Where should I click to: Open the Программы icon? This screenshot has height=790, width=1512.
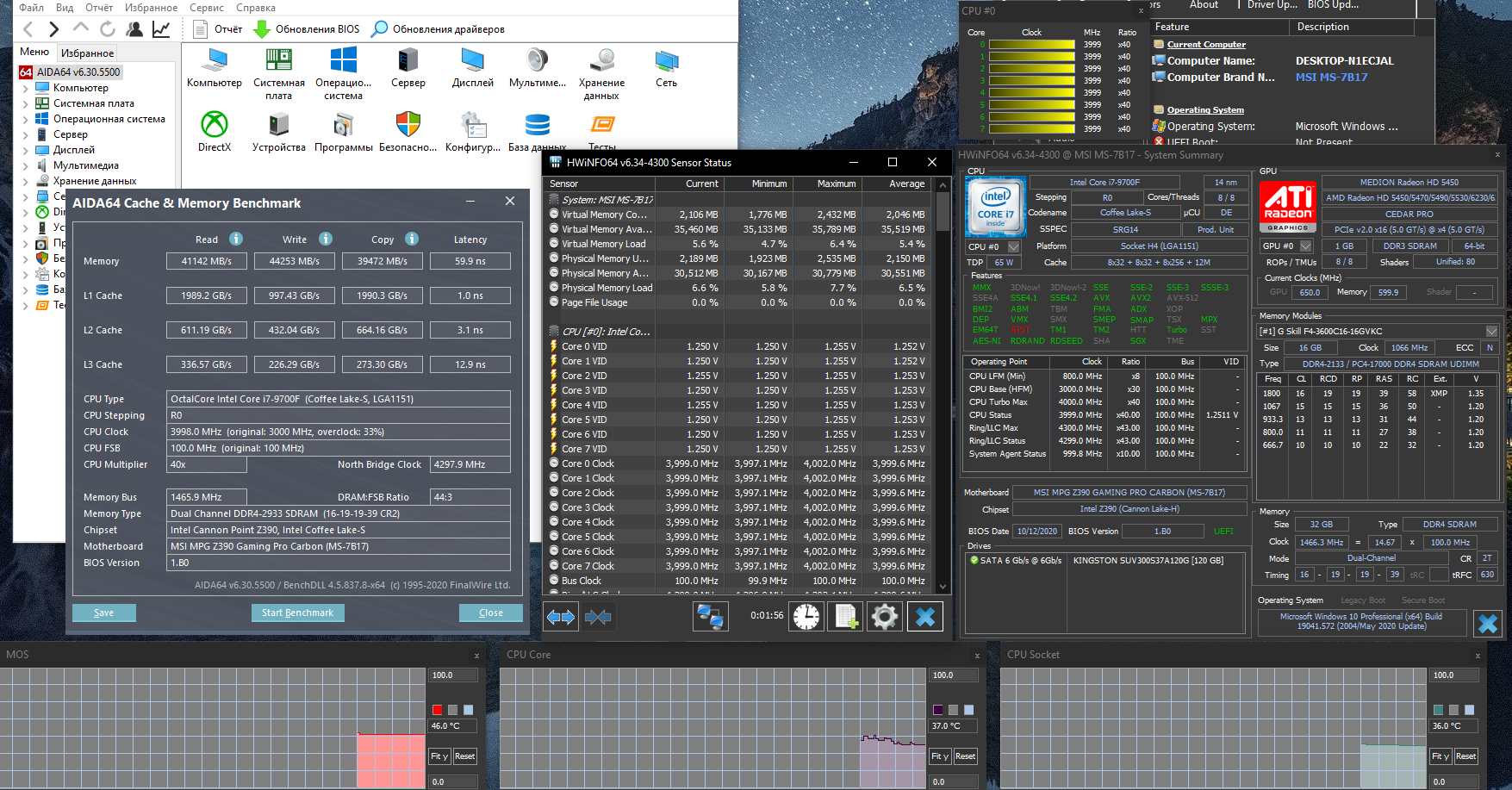343,124
